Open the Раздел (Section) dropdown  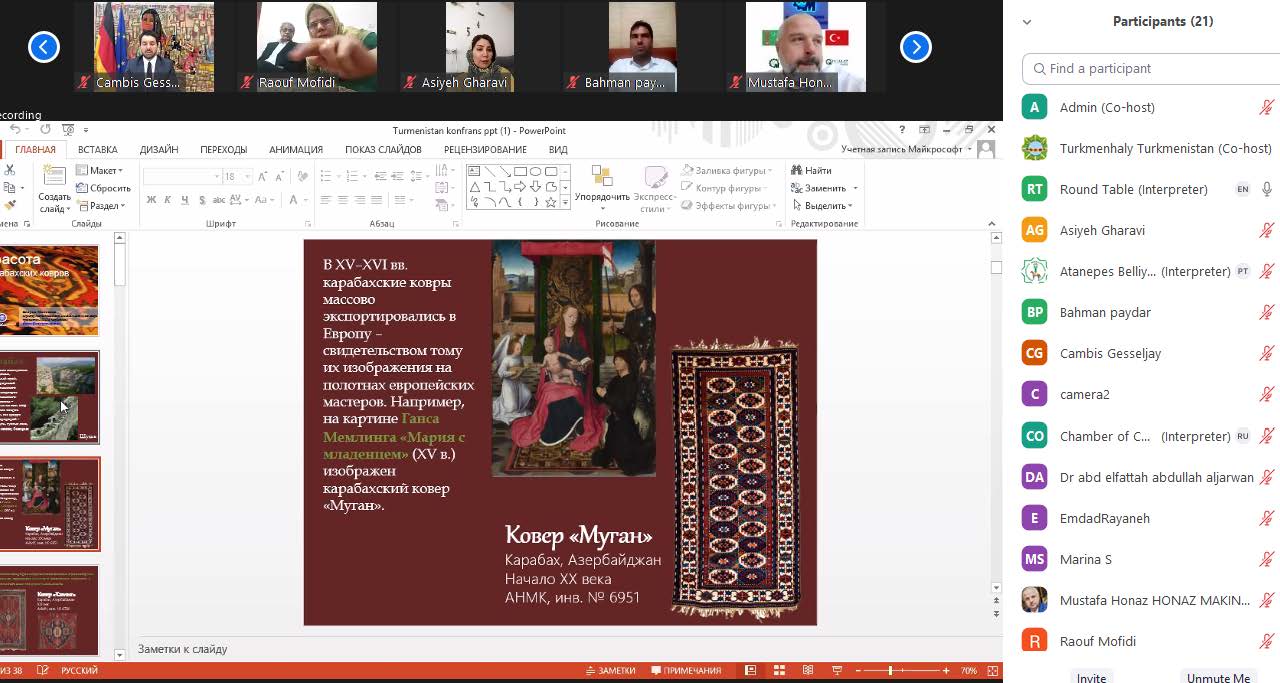click(102, 206)
